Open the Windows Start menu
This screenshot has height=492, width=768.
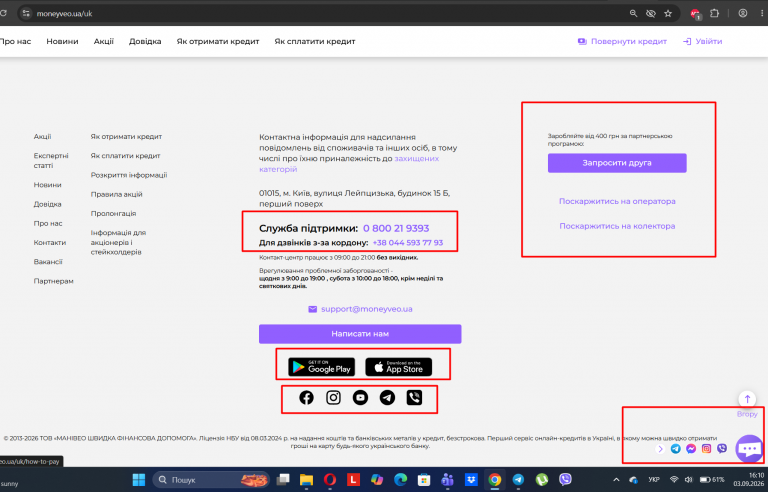pyautogui.click(x=139, y=480)
